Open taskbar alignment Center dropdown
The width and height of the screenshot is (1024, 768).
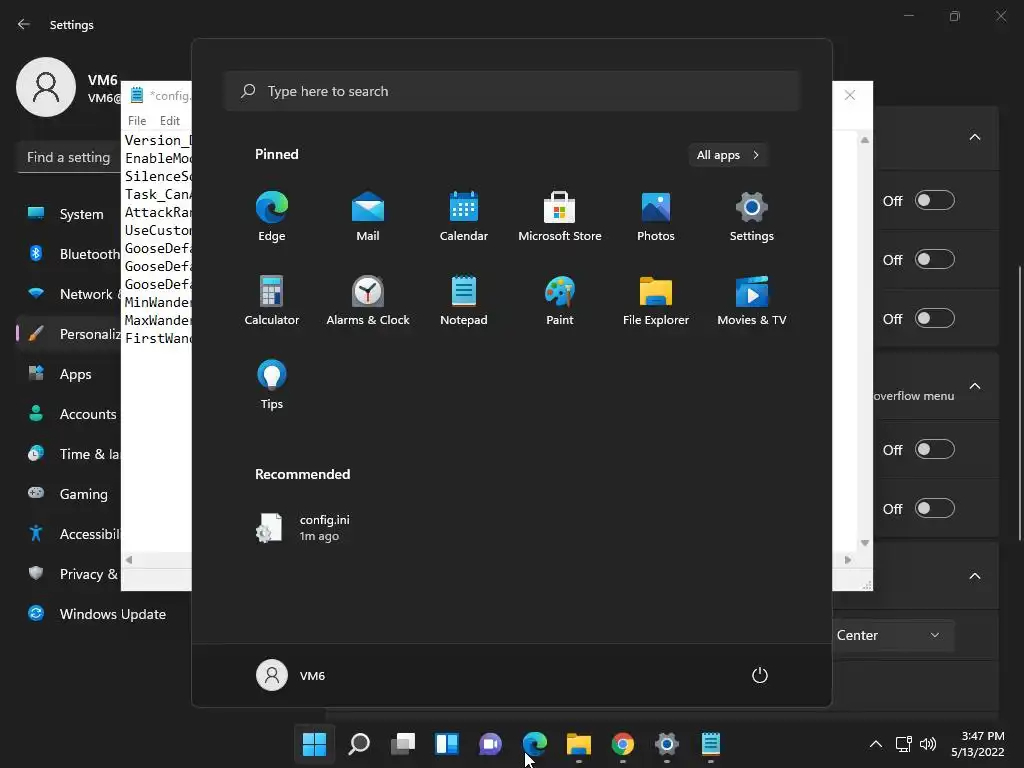(x=893, y=635)
